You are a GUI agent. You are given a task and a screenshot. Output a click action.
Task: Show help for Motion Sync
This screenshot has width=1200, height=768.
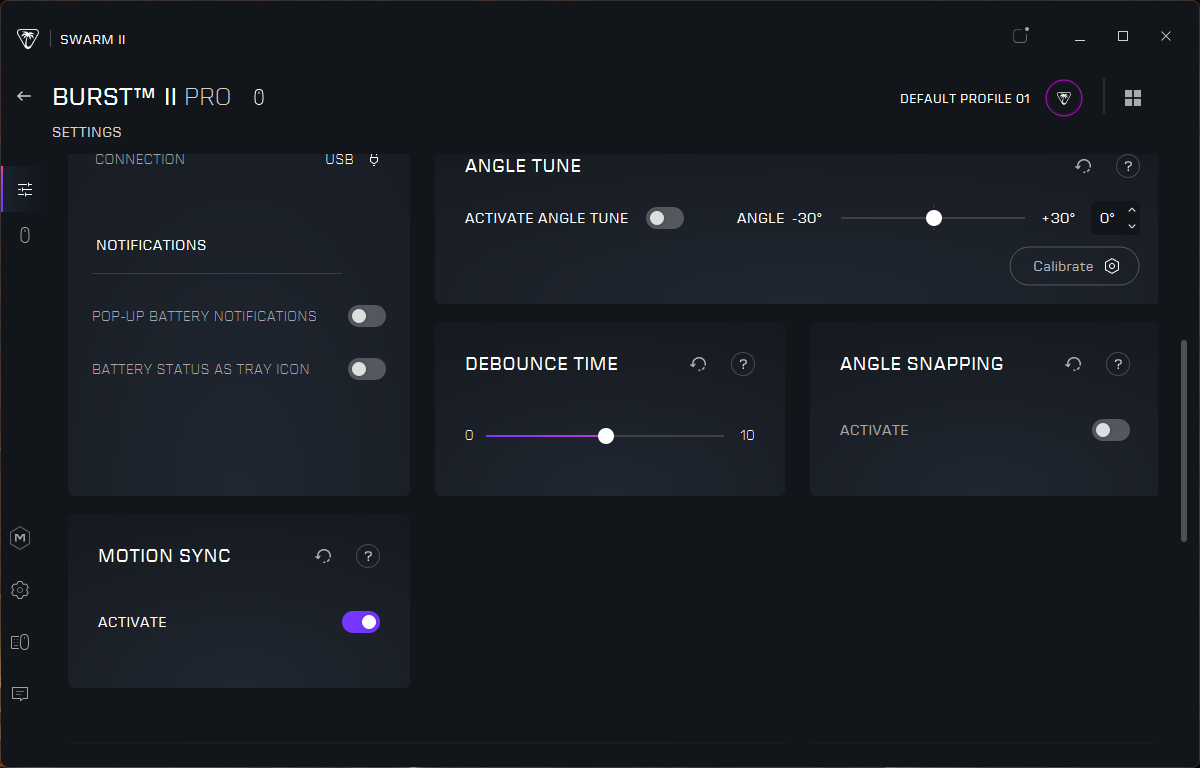[368, 556]
